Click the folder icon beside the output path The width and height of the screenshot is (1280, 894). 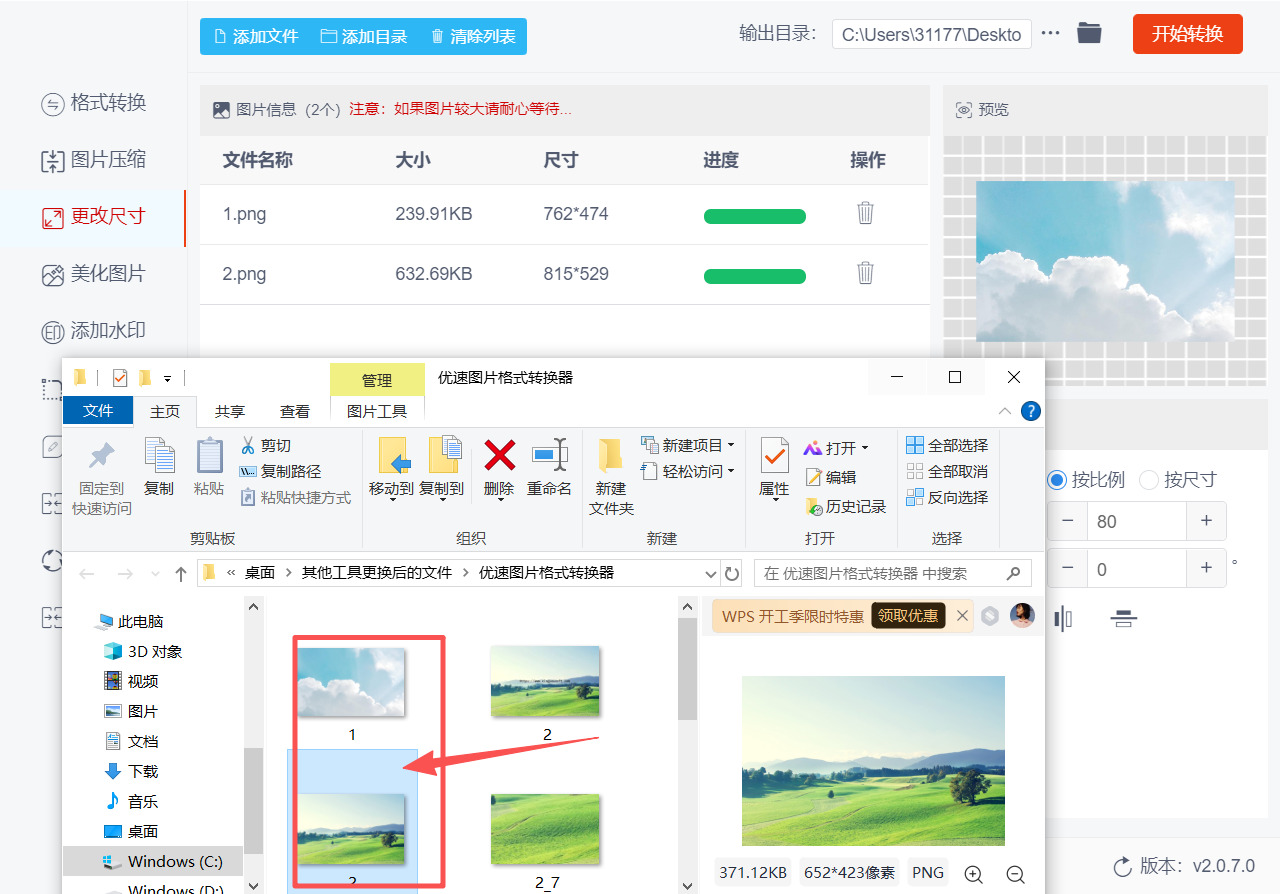(x=1089, y=33)
